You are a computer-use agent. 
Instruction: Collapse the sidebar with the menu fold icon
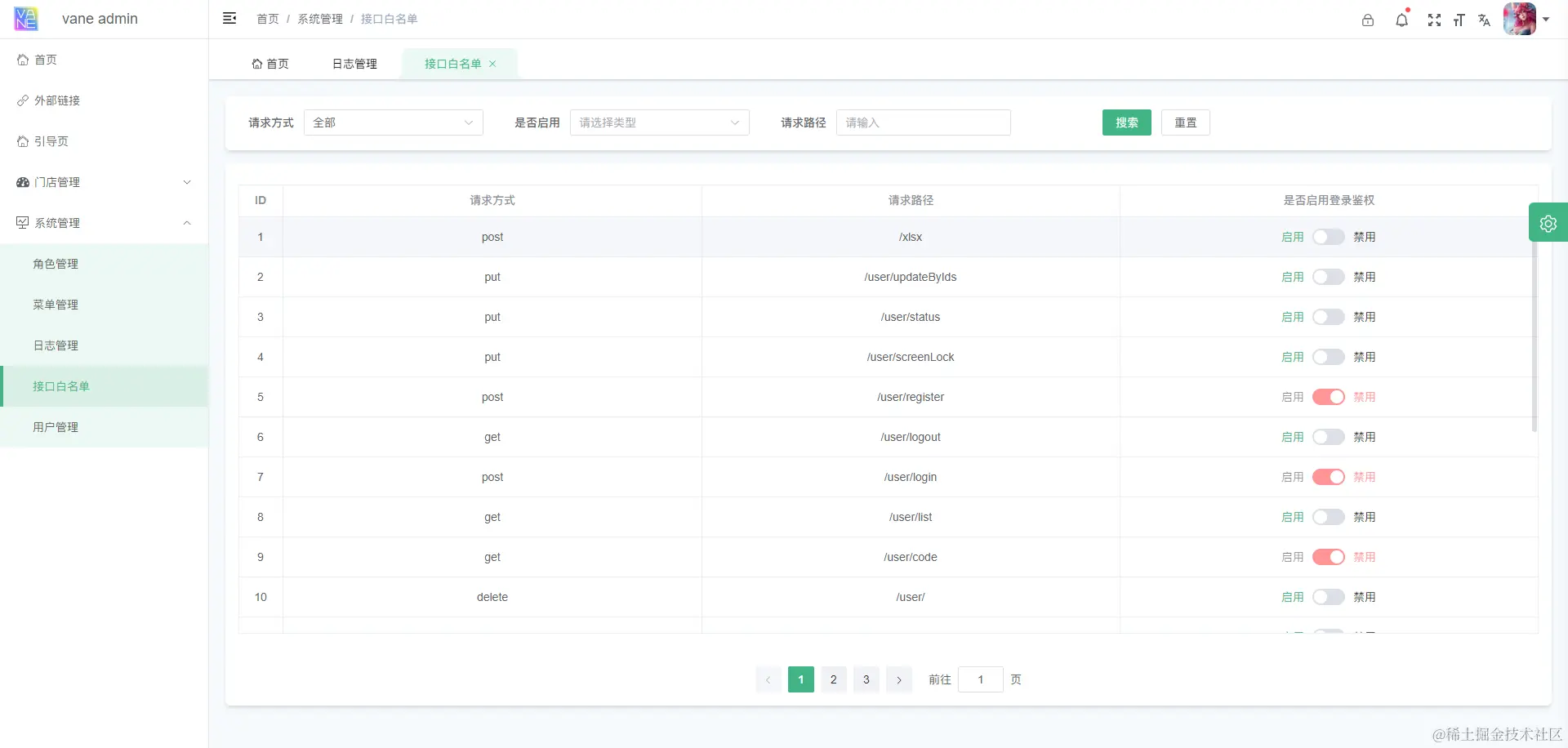pos(229,18)
